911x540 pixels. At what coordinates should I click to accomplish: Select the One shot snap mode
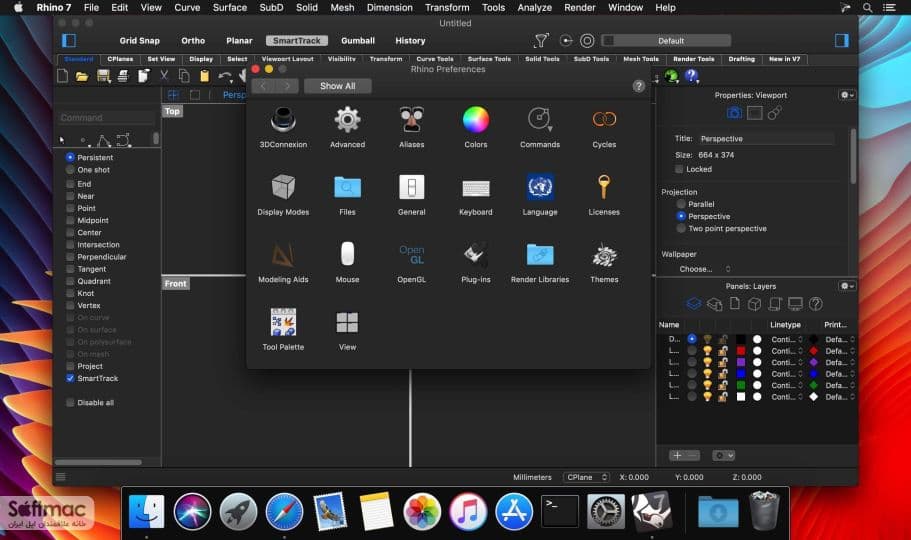click(x=70, y=170)
